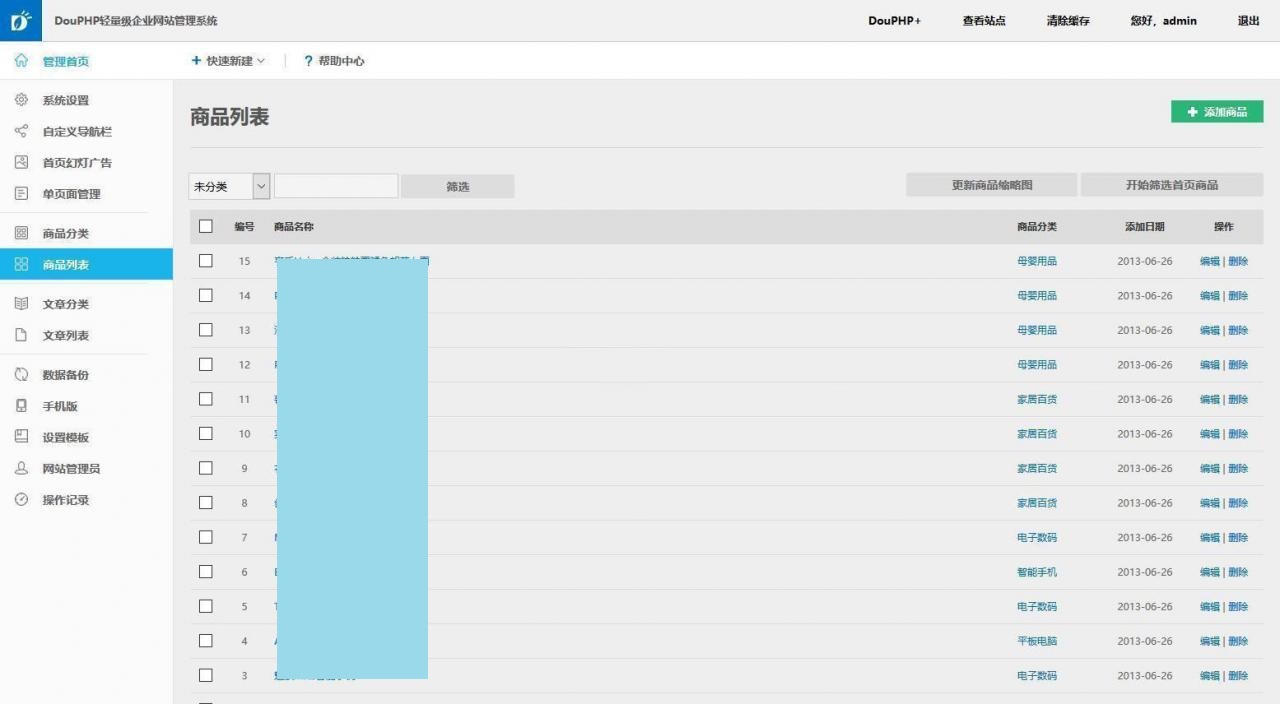Click DouPHP+ in the top bar
Viewport: 1280px width, 704px height.
click(894, 20)
